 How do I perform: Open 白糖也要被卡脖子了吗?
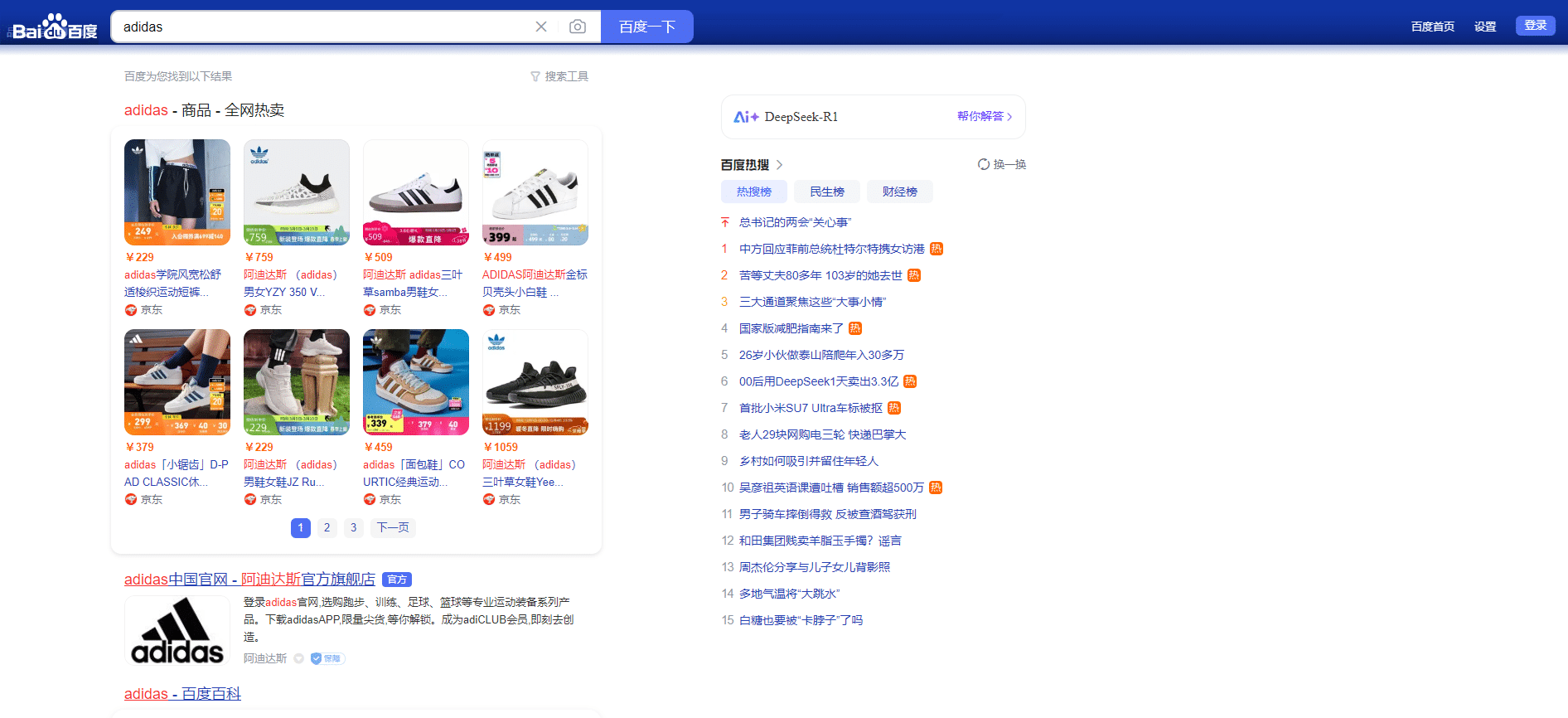click(x=801, y=620)
